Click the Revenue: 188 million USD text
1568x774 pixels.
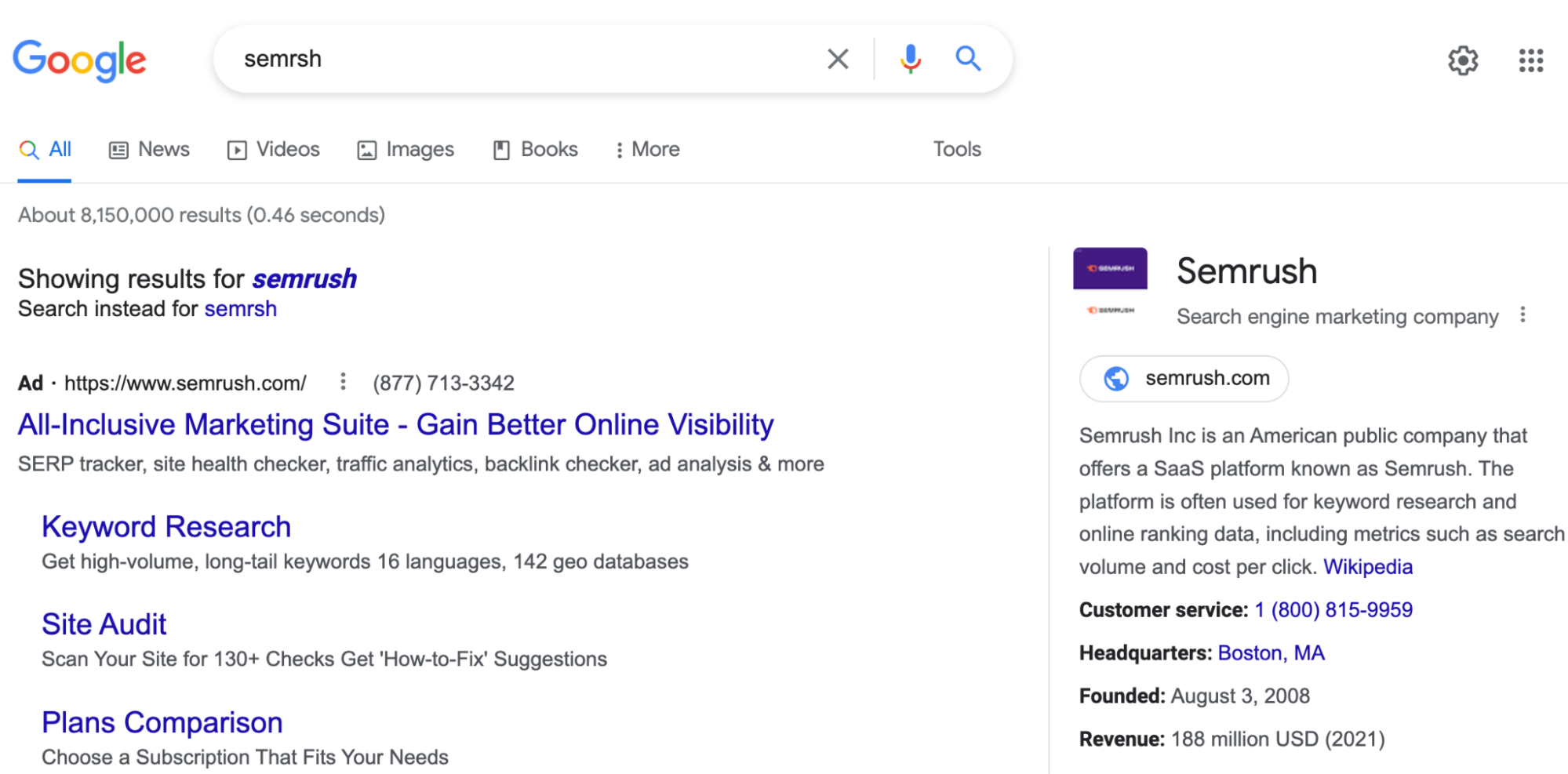1232,739
